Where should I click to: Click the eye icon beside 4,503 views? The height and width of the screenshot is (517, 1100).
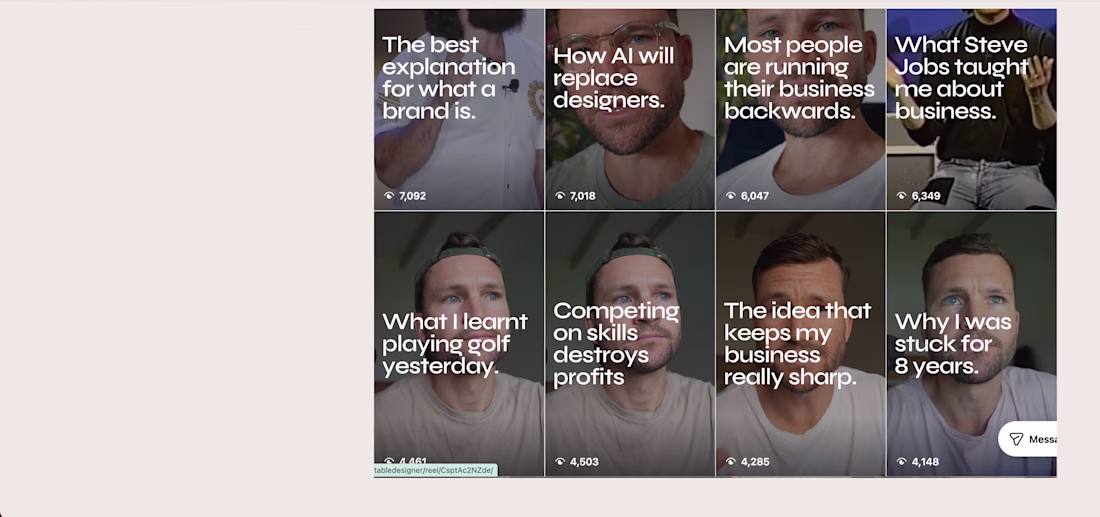tap(560, 462)
